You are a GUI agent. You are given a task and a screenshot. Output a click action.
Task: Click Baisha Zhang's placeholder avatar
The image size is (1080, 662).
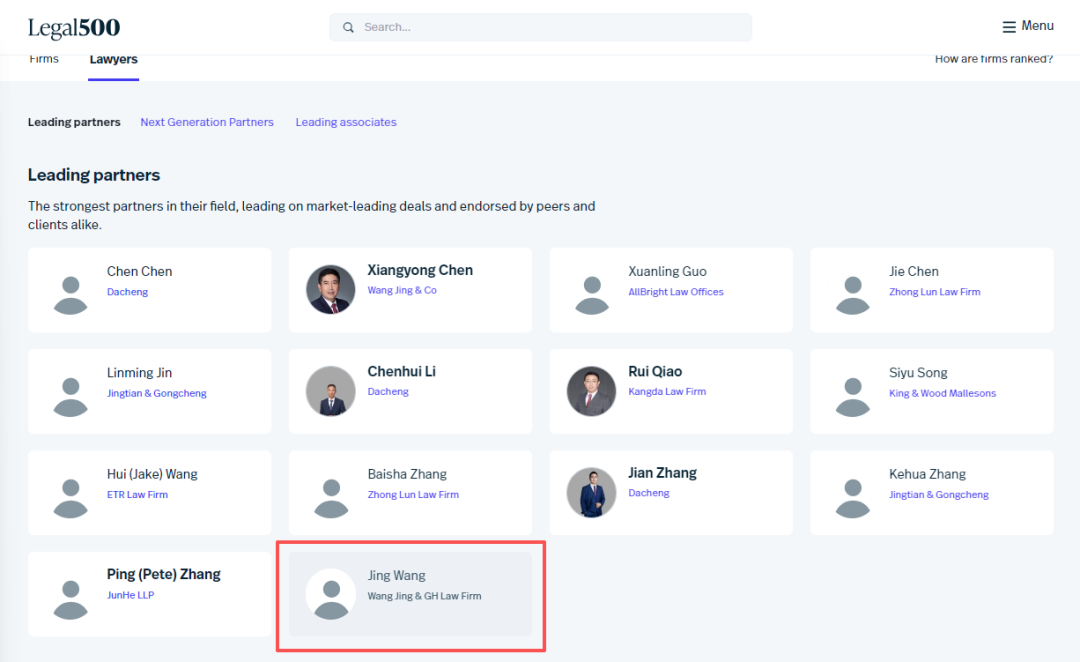click(331, 498)
